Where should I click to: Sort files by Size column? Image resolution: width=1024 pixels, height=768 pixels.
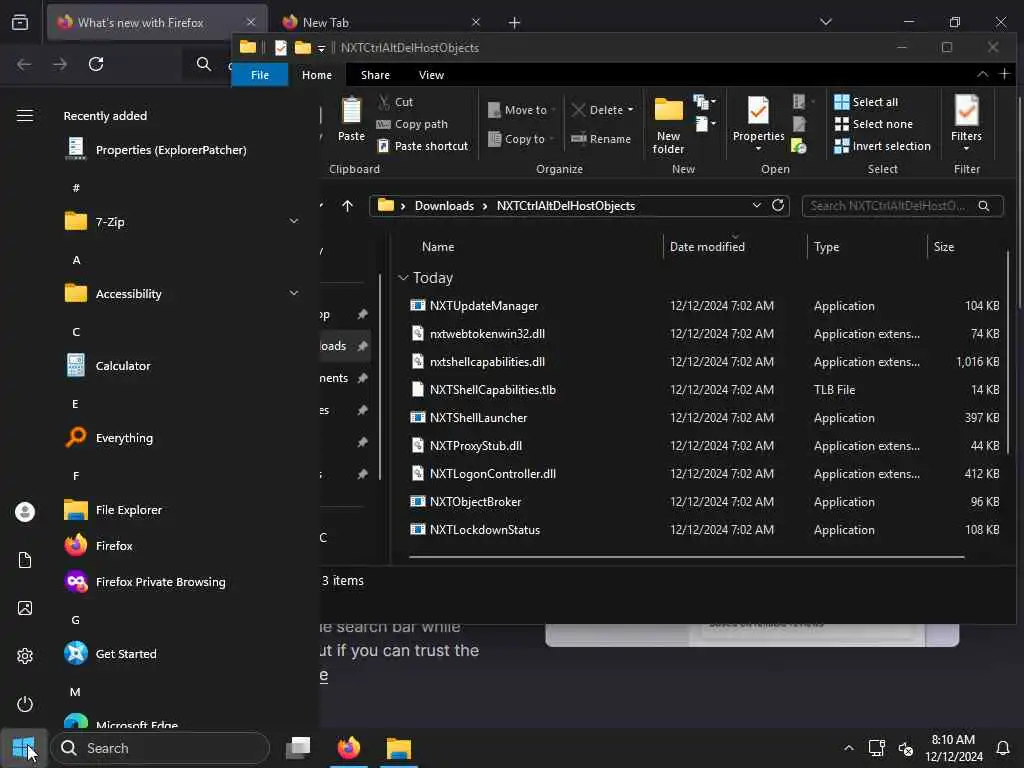point(944,247)
